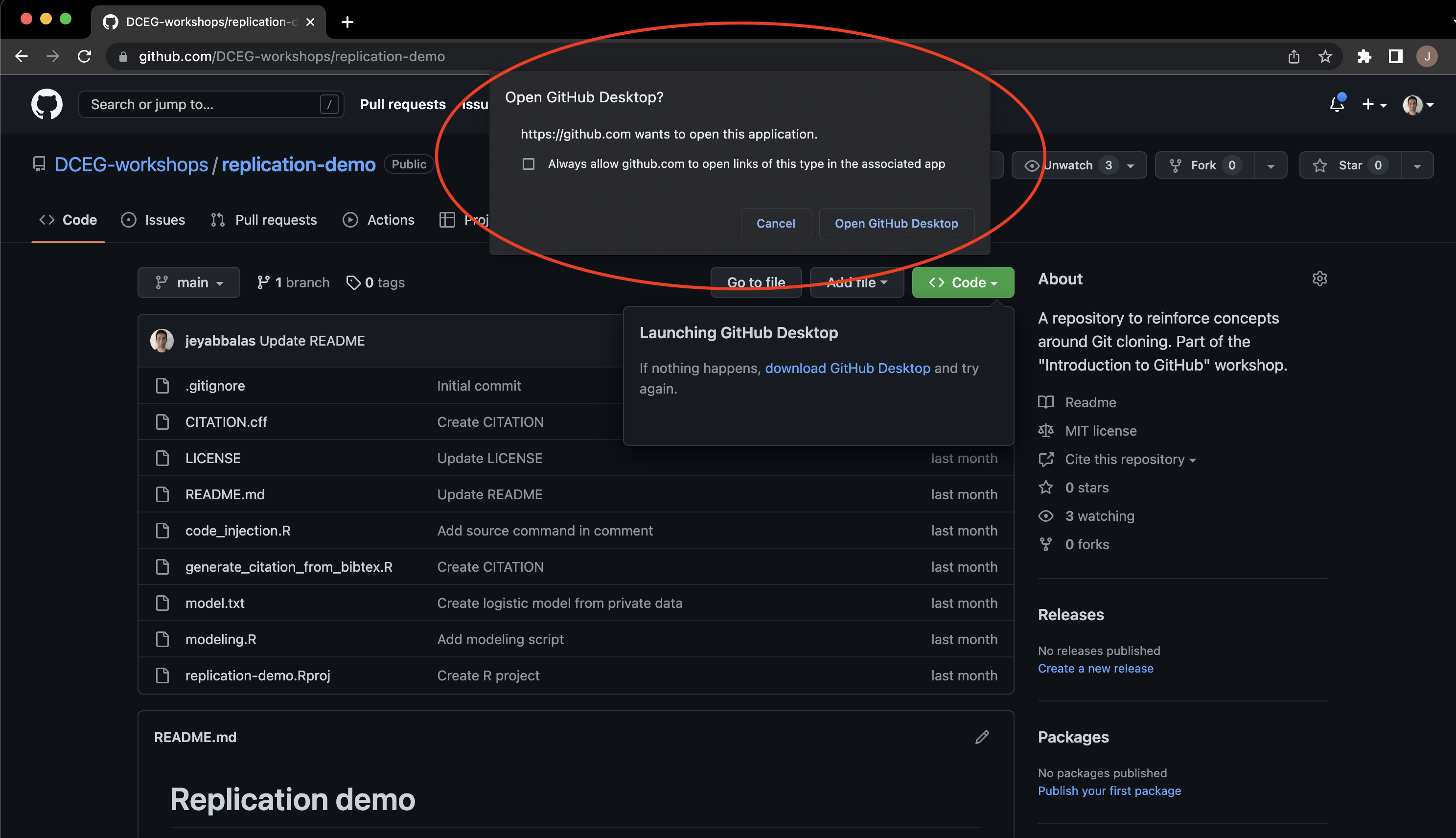Open the repository Pull requests tab
This screenshot has width=1456, height=838.
click(263, 220)
